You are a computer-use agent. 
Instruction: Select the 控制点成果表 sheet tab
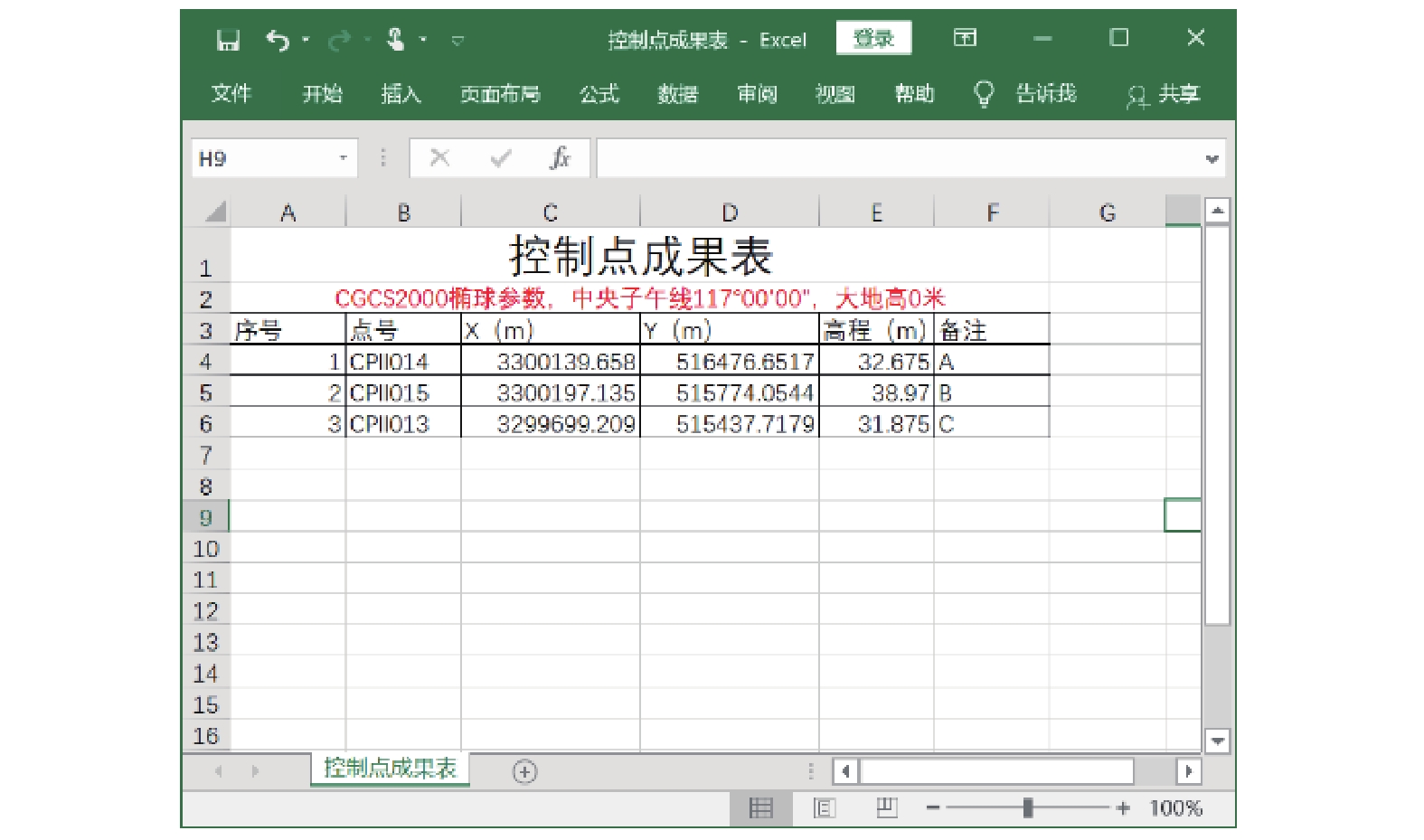390,769
